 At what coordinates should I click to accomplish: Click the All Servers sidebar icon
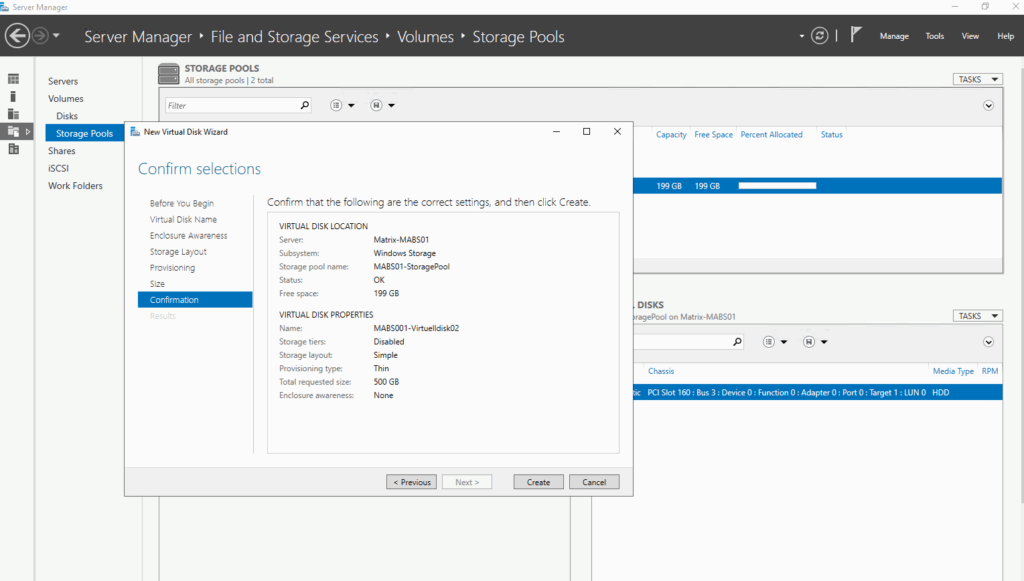[x=13, y=114]
